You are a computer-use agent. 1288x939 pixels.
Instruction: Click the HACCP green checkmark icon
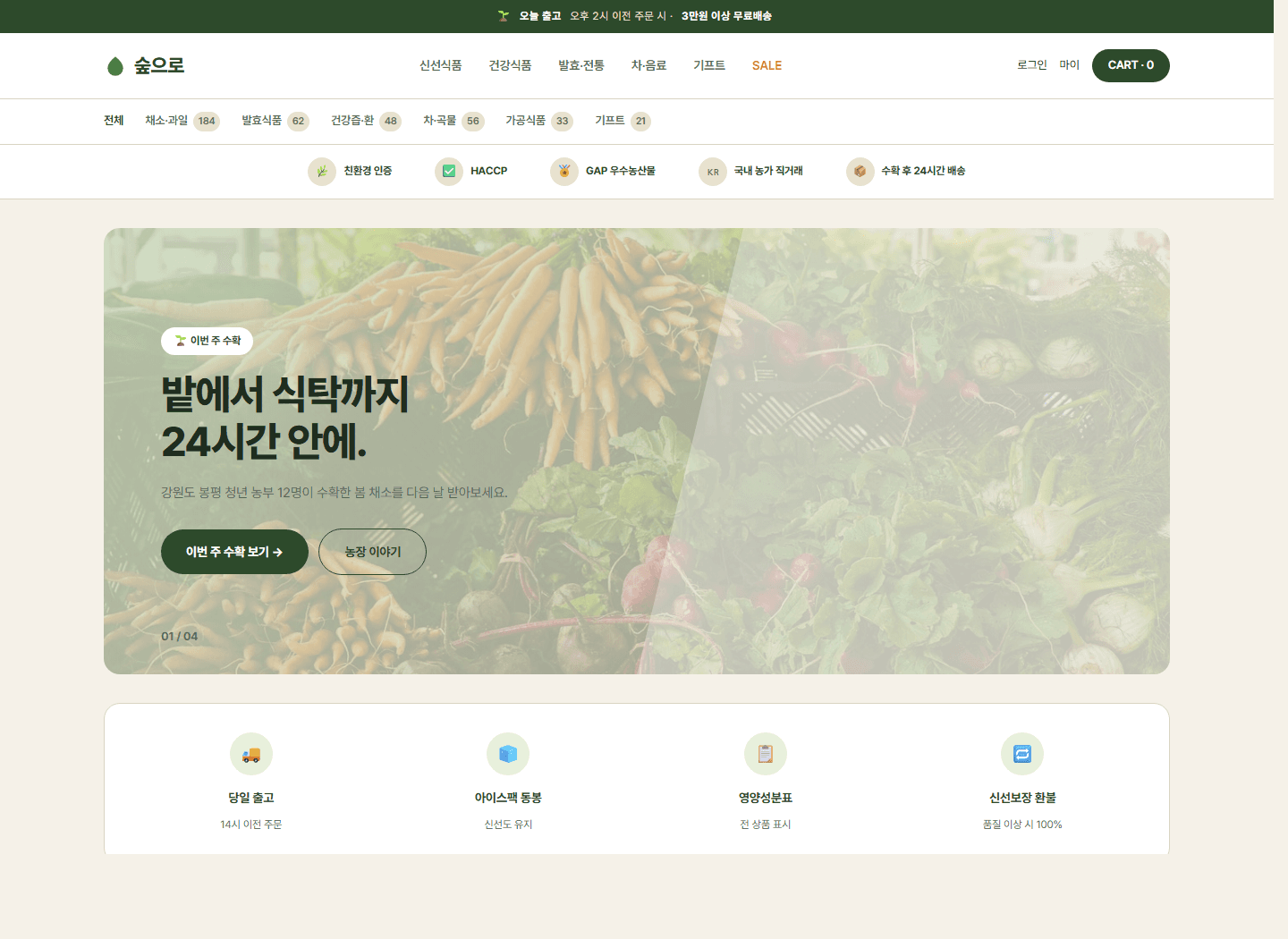pos(448,171)
